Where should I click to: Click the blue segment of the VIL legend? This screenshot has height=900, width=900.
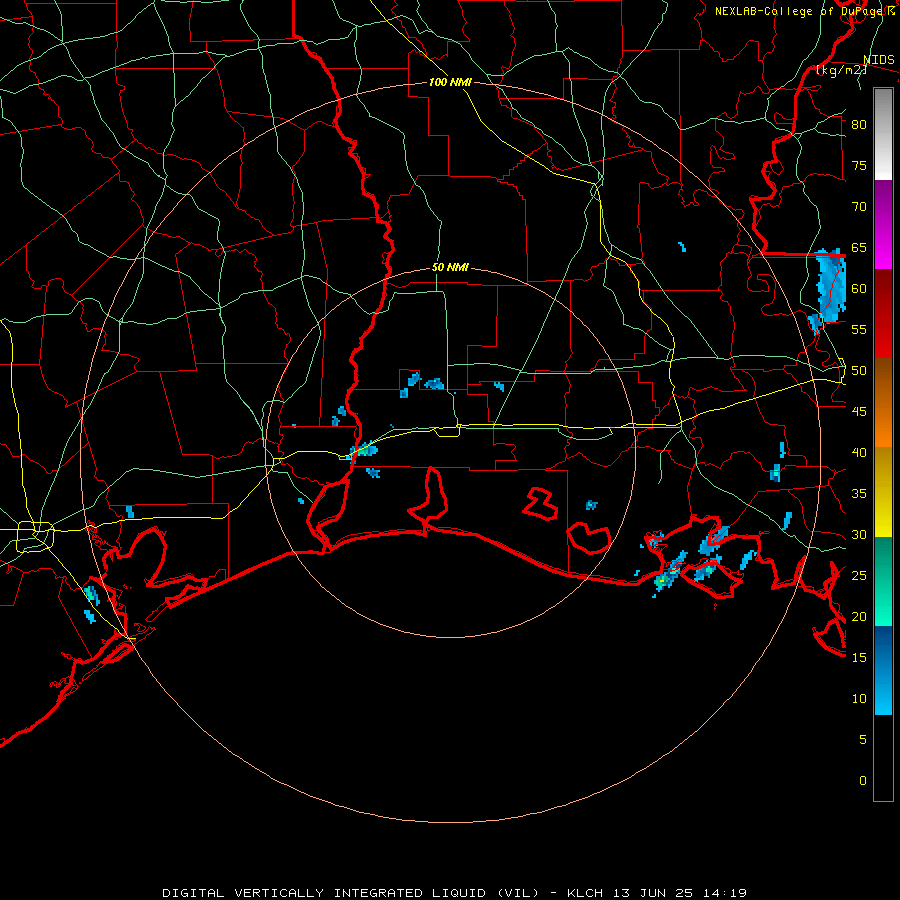tap(883, 670)
